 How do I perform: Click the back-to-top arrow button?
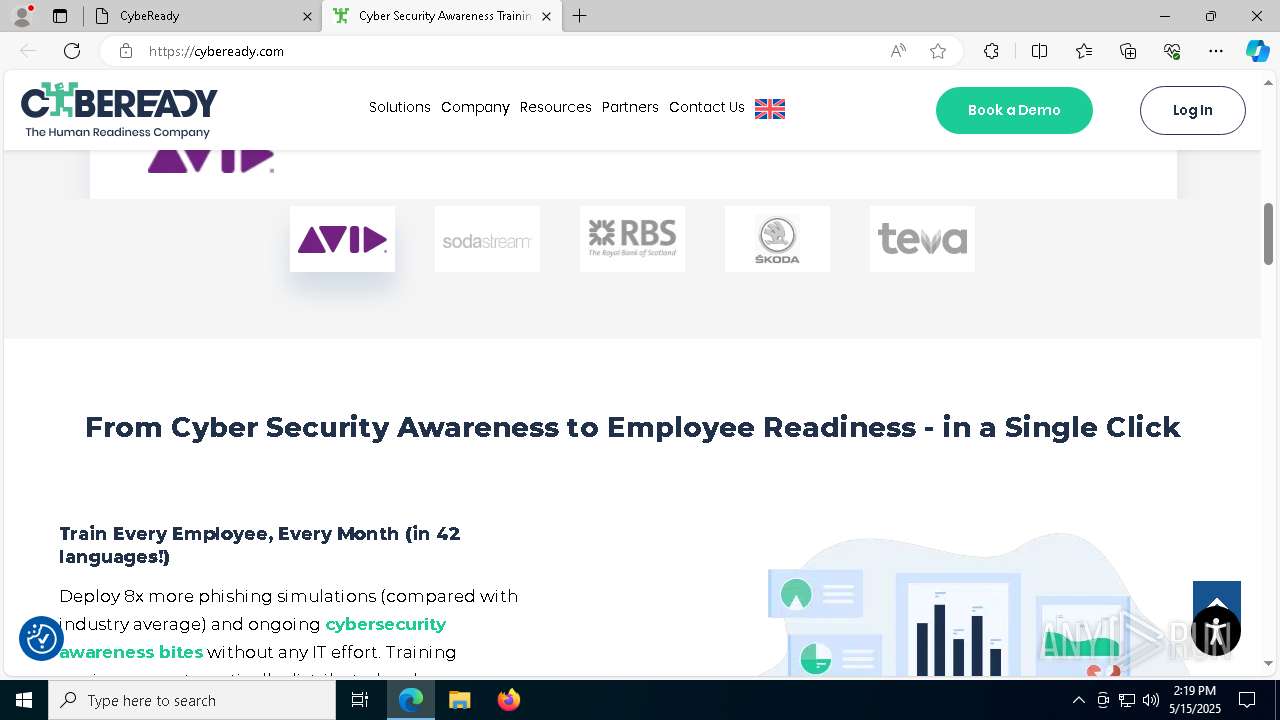tap(1216, 594)
